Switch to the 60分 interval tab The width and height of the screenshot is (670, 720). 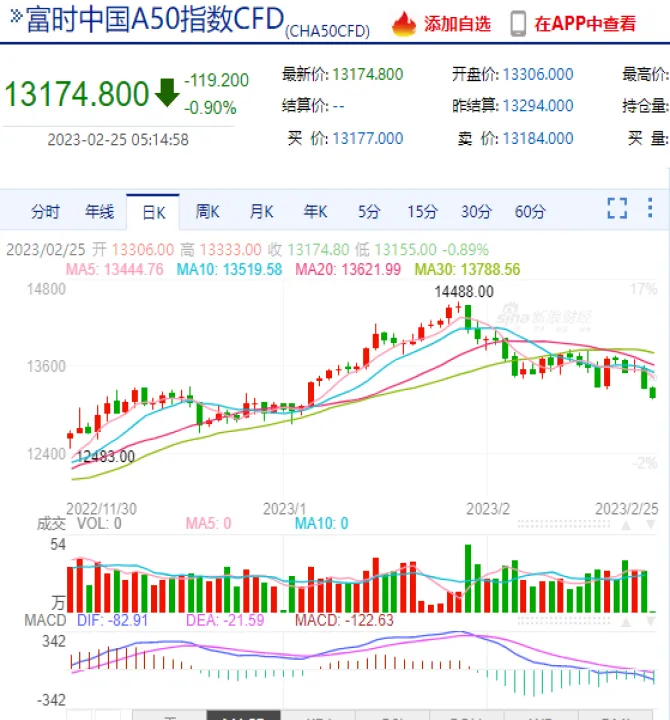click(x=530, y=212)
